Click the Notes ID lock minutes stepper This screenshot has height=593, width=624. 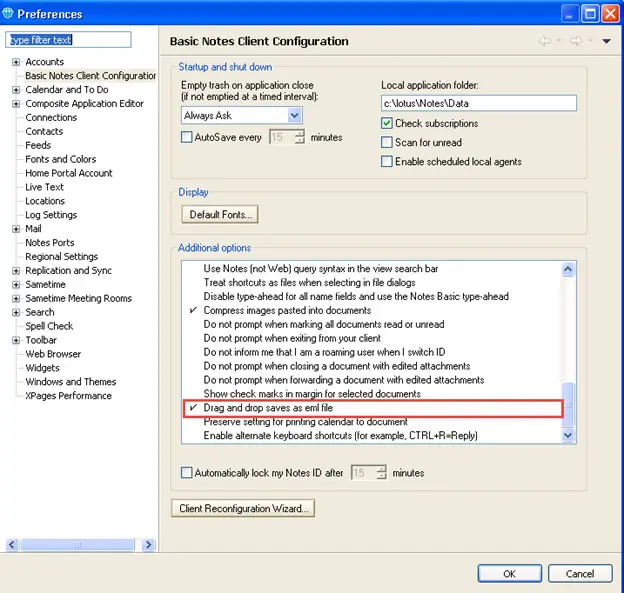[x=381, y=473]
